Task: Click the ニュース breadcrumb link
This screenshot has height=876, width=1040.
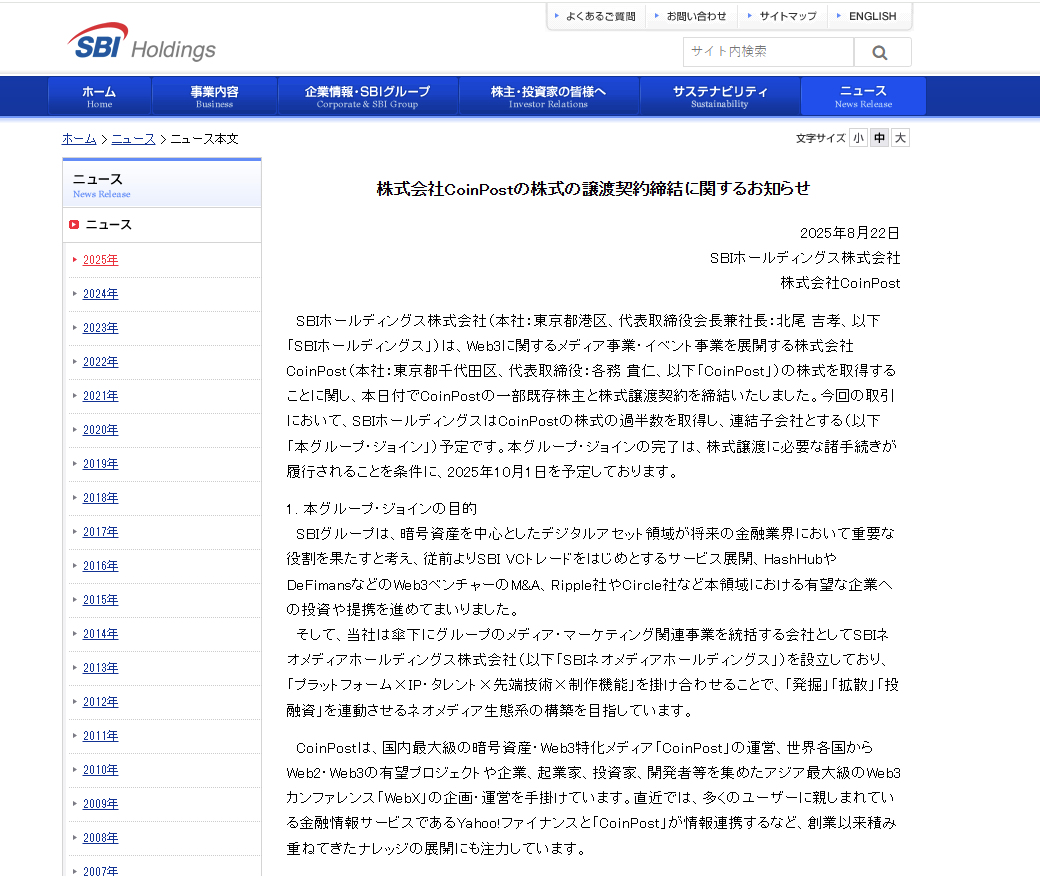Action: pos(133,139)
